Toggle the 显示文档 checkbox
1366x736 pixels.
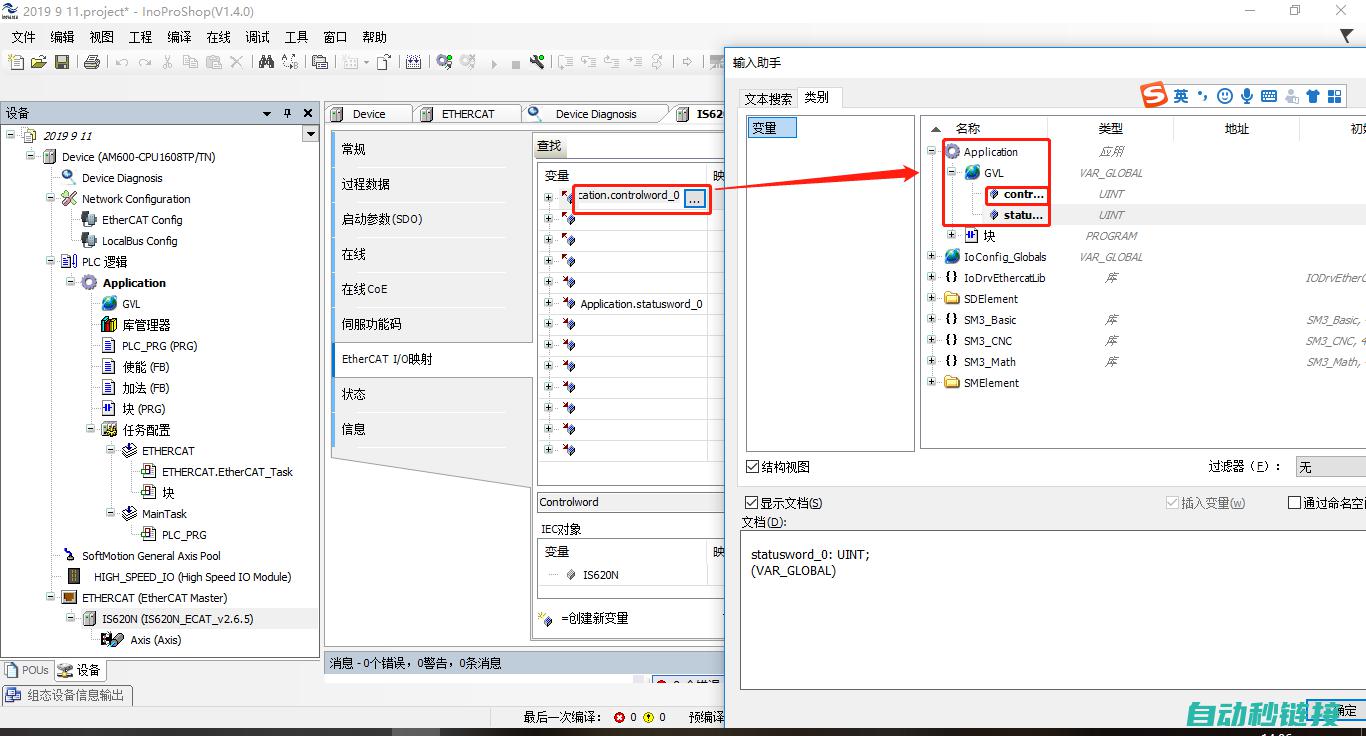(x=751, y=503)
